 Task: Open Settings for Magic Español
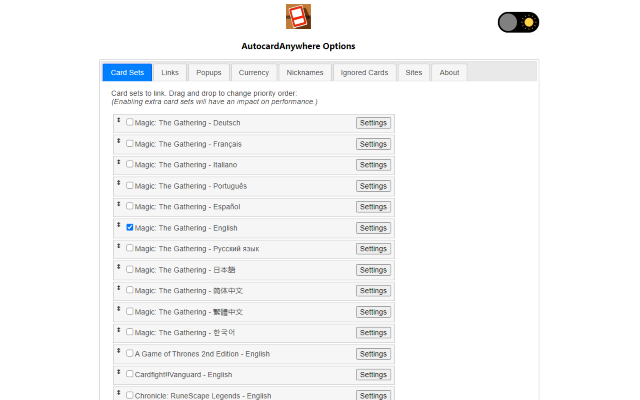[373, 207]
